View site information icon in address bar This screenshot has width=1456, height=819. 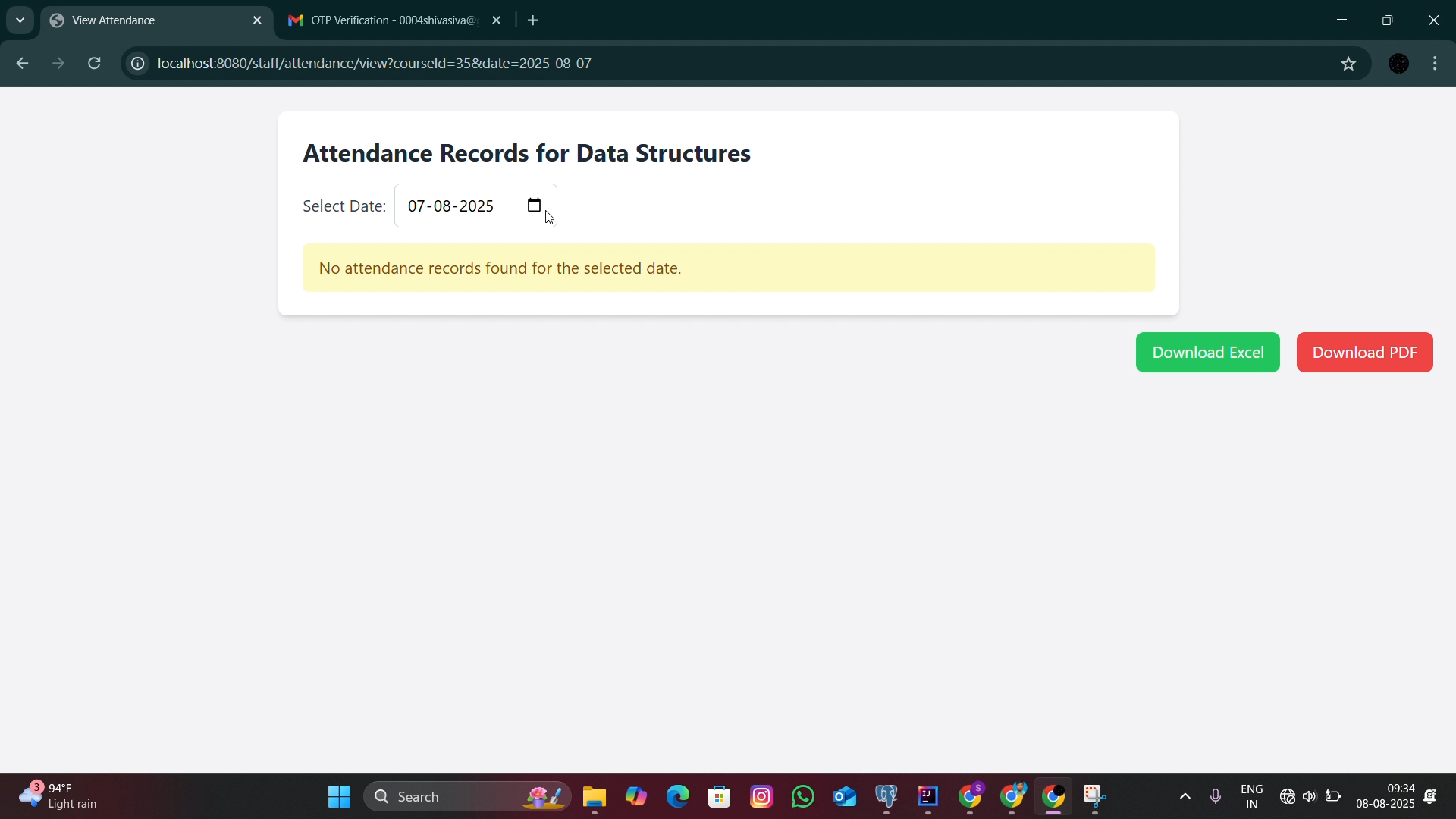(137, 64)
